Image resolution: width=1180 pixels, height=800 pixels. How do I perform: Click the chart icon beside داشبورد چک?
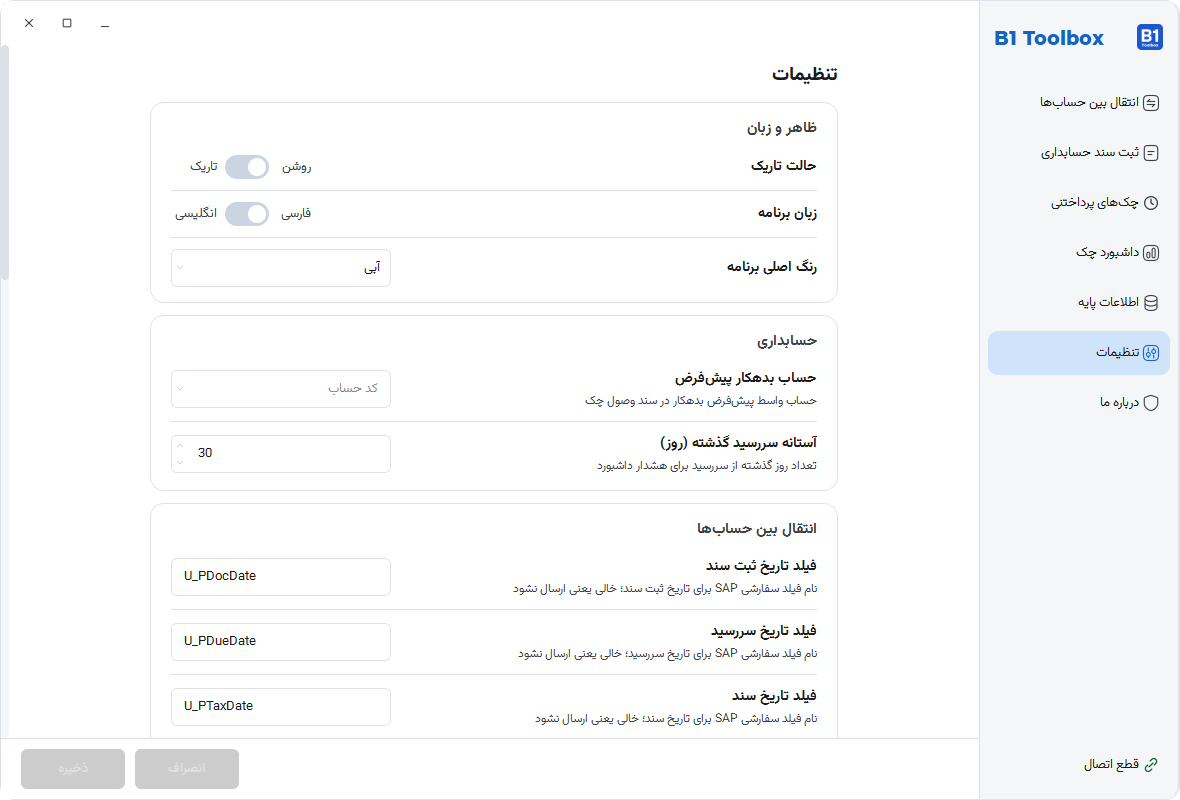(1151, 253)
